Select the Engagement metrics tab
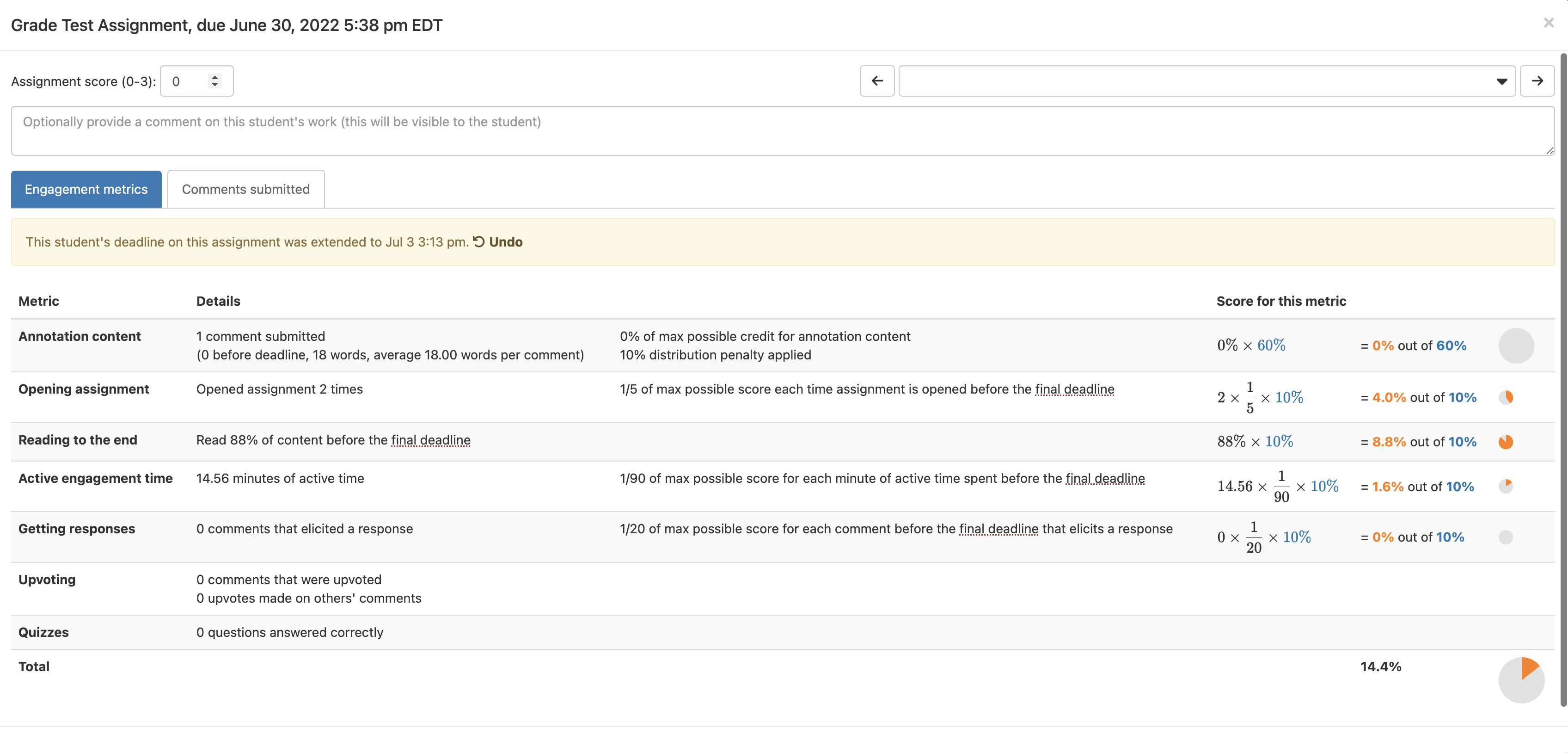Screen dimensions: 1568x753 pyautogui.click(x=86, y=190)
